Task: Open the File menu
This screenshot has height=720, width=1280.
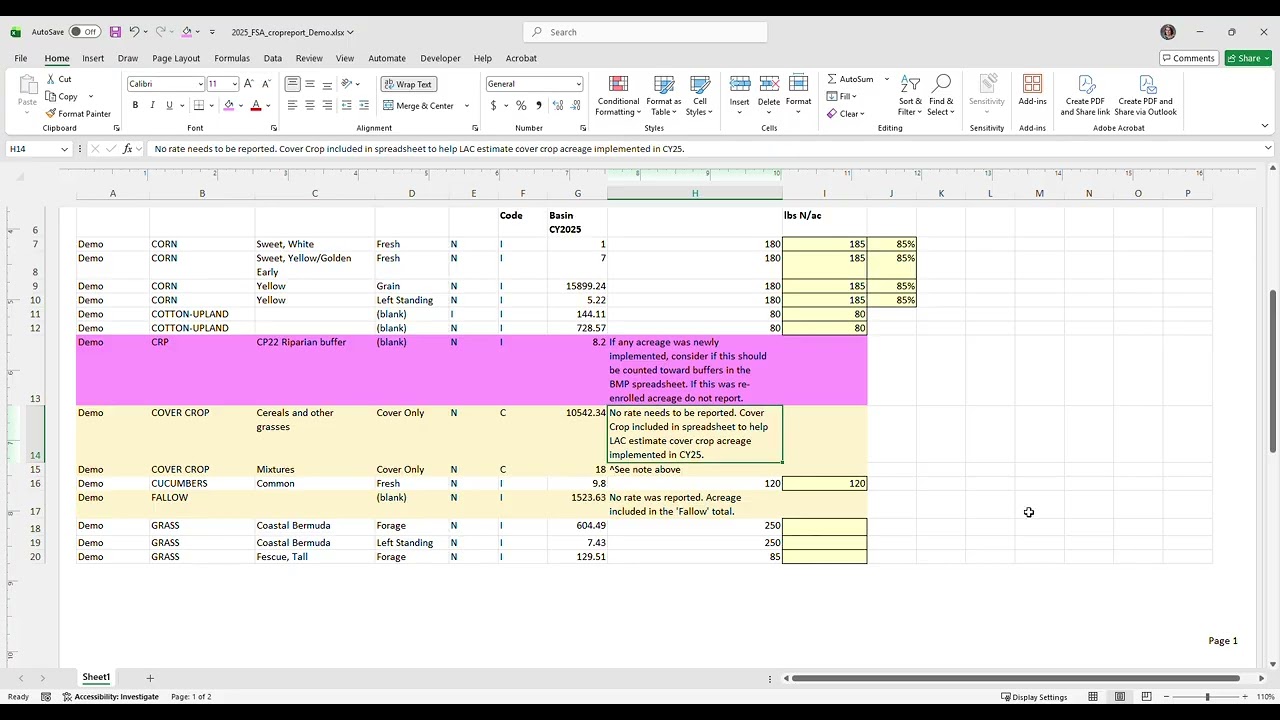Action: 21,58
